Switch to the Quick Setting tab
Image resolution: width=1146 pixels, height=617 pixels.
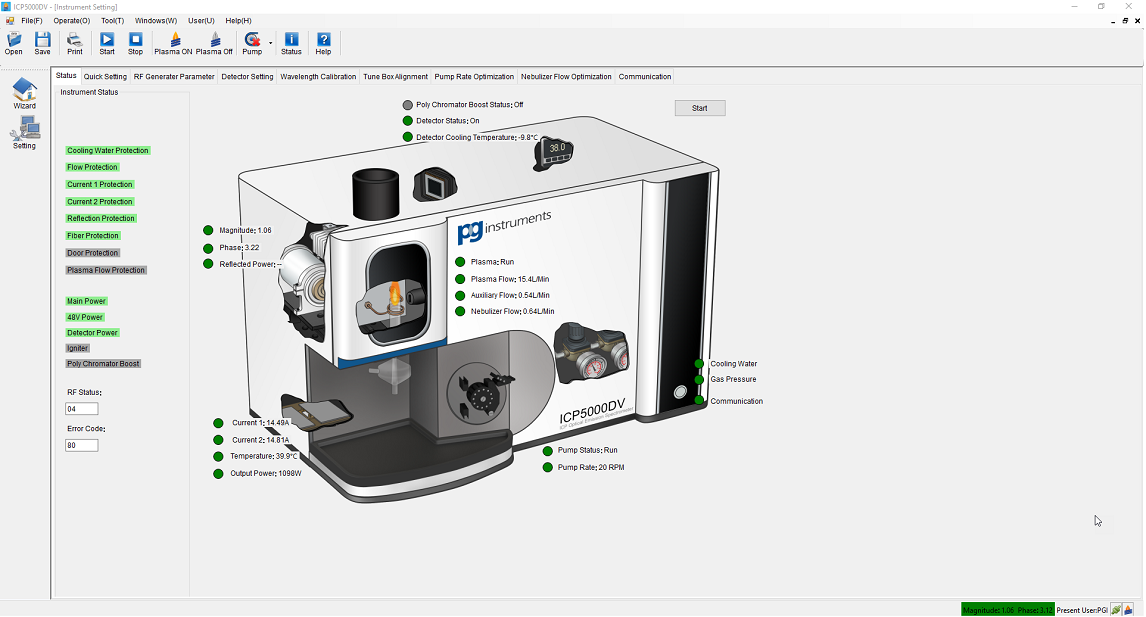[105, 77]
